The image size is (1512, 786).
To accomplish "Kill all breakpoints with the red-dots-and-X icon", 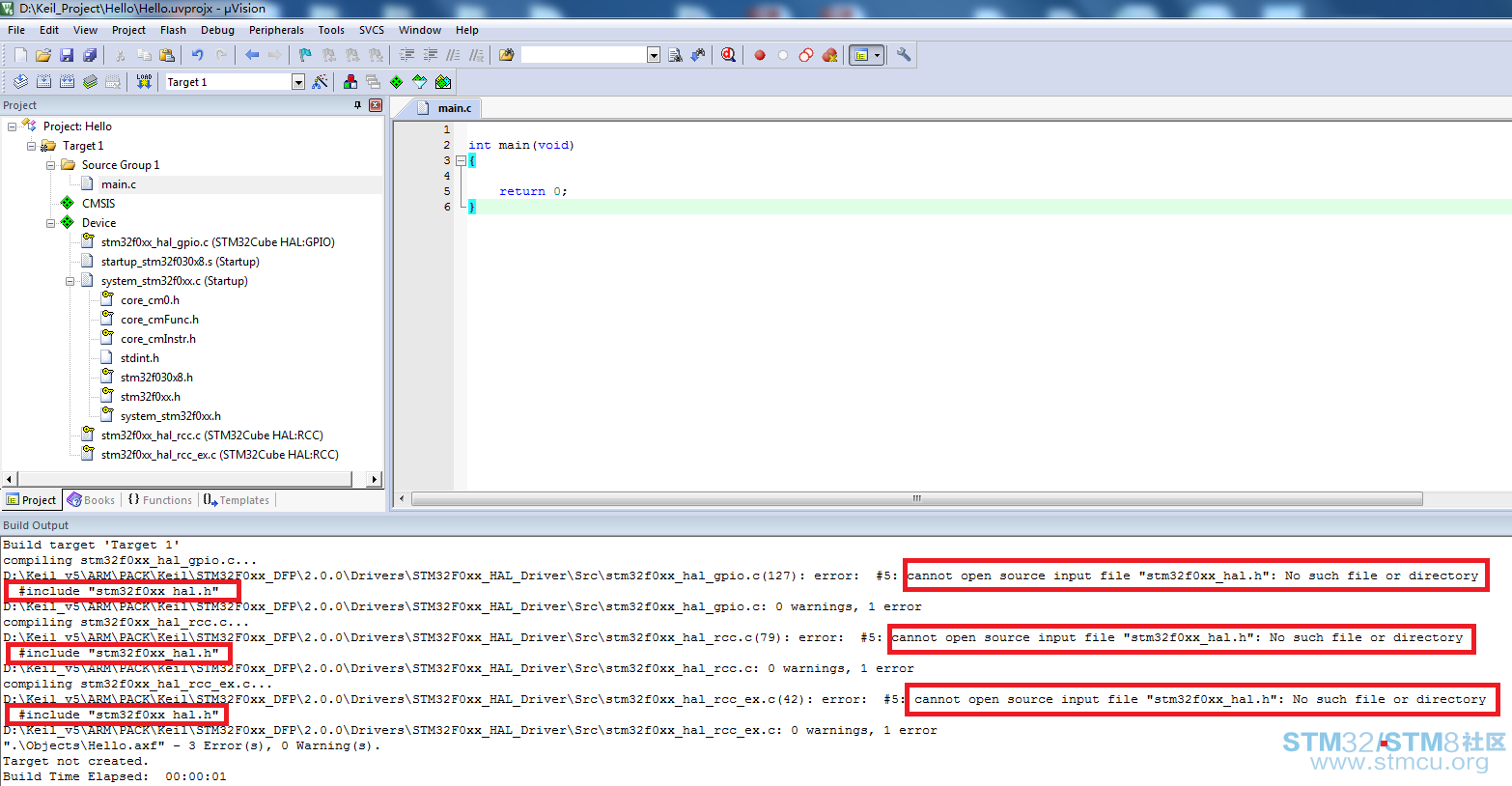I will [829, 55].
